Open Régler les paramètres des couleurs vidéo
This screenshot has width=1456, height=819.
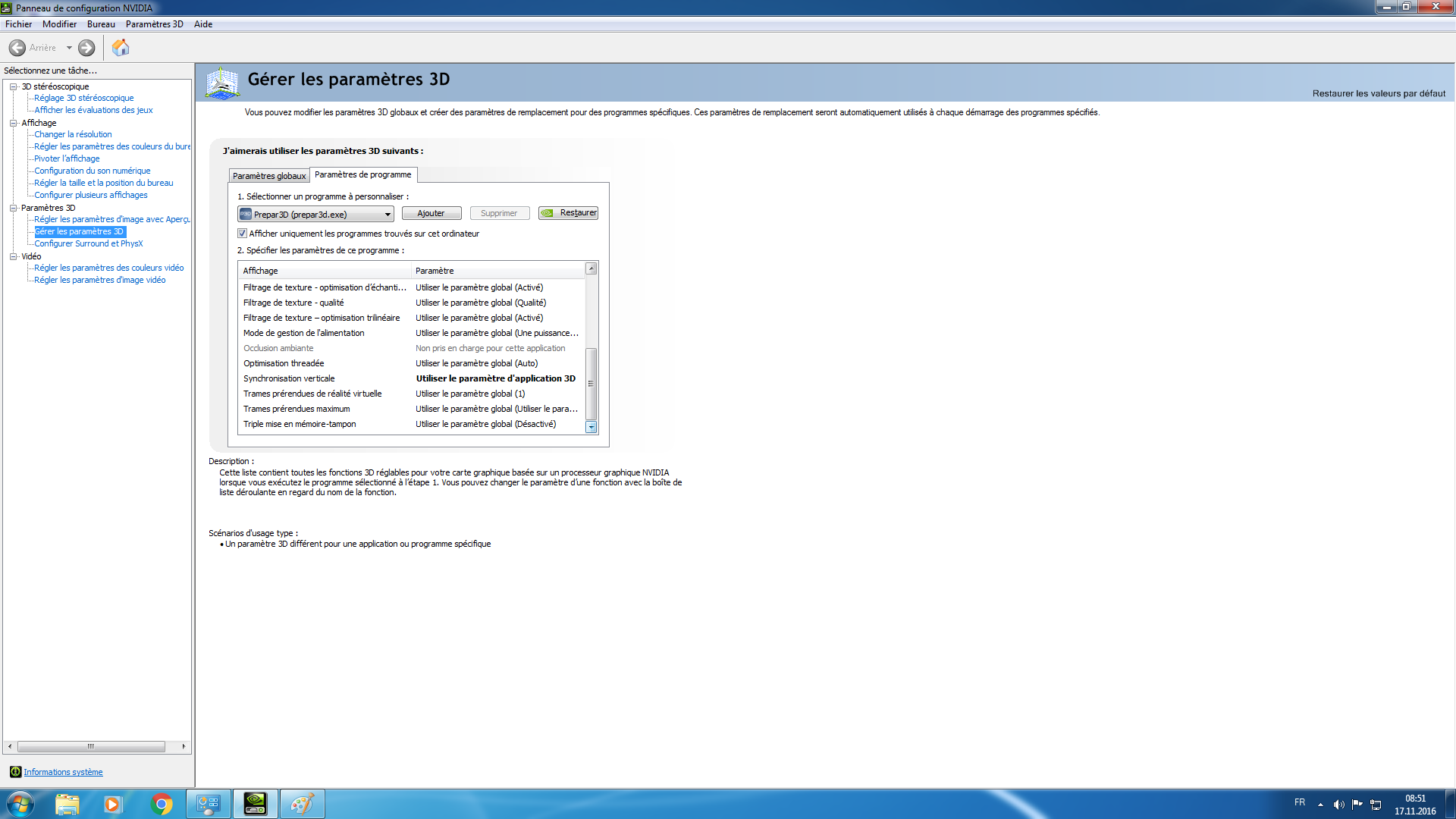108,268
